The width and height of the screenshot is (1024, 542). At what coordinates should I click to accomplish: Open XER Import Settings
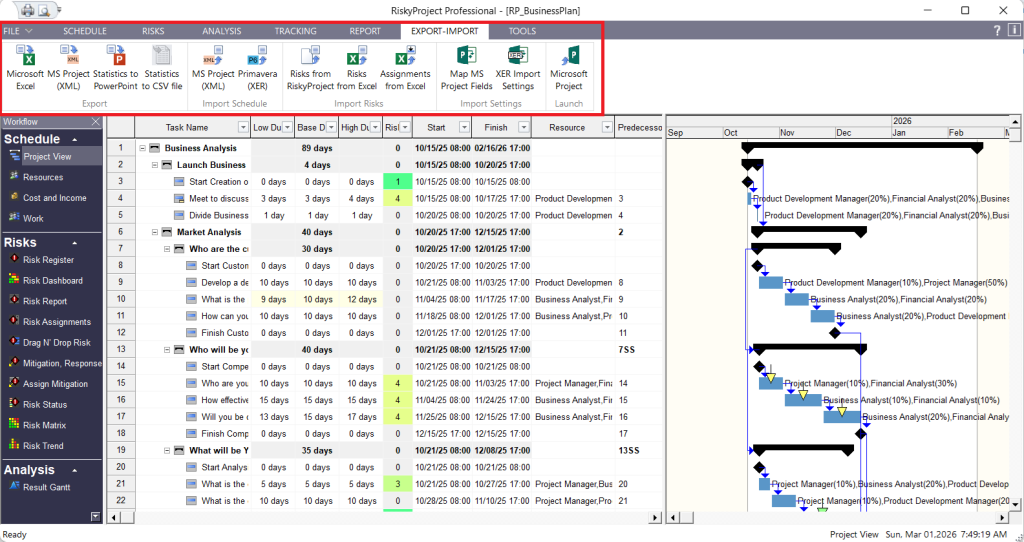coord(518,58)
